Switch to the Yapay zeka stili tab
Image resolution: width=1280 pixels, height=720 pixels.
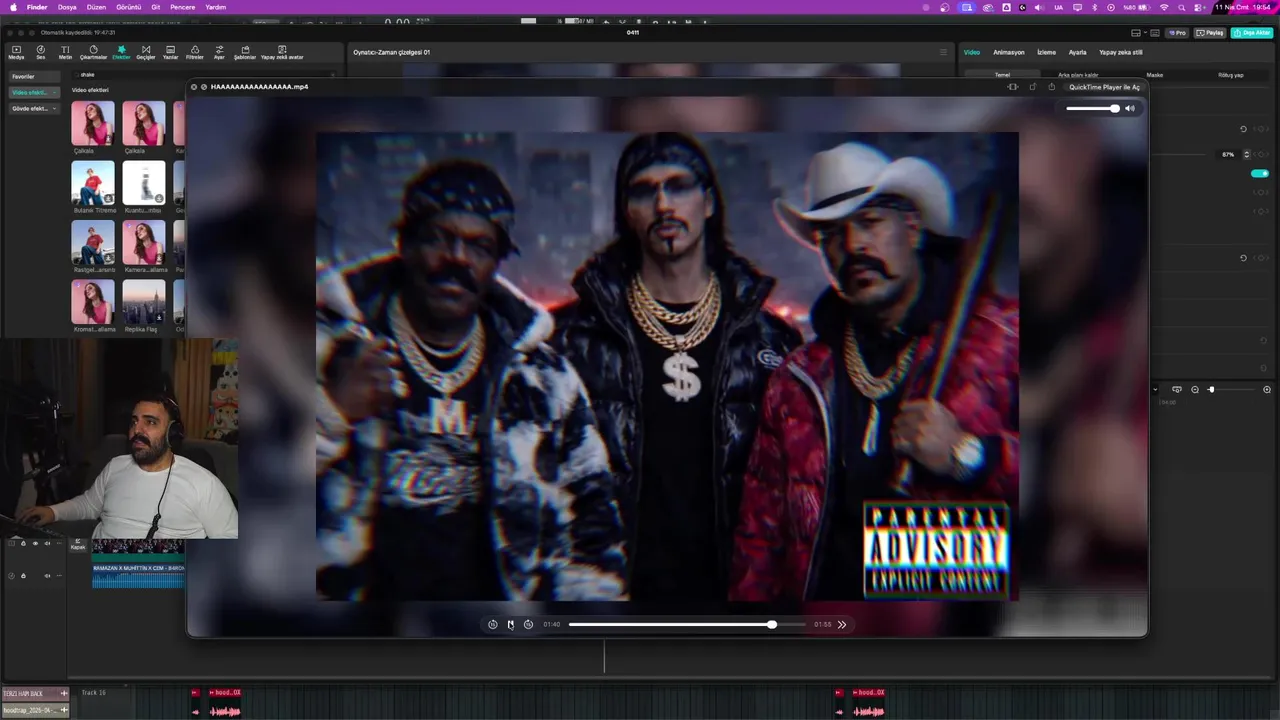pyautogui.click(x=1120, y=52)
